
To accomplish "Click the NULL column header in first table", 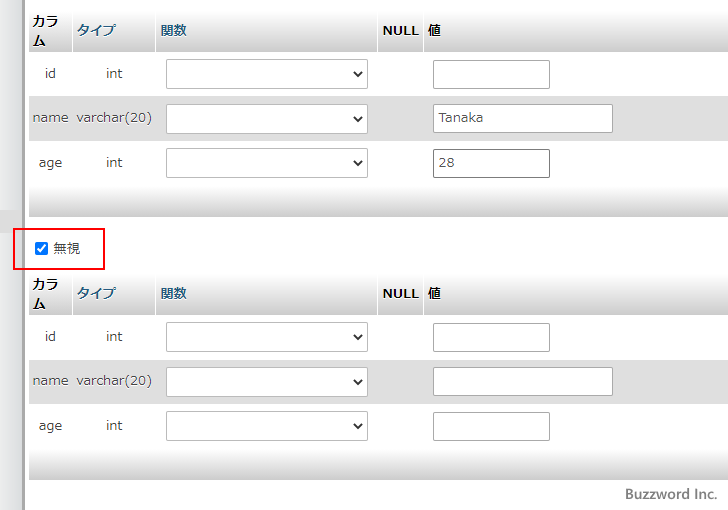I will [400, 30].
